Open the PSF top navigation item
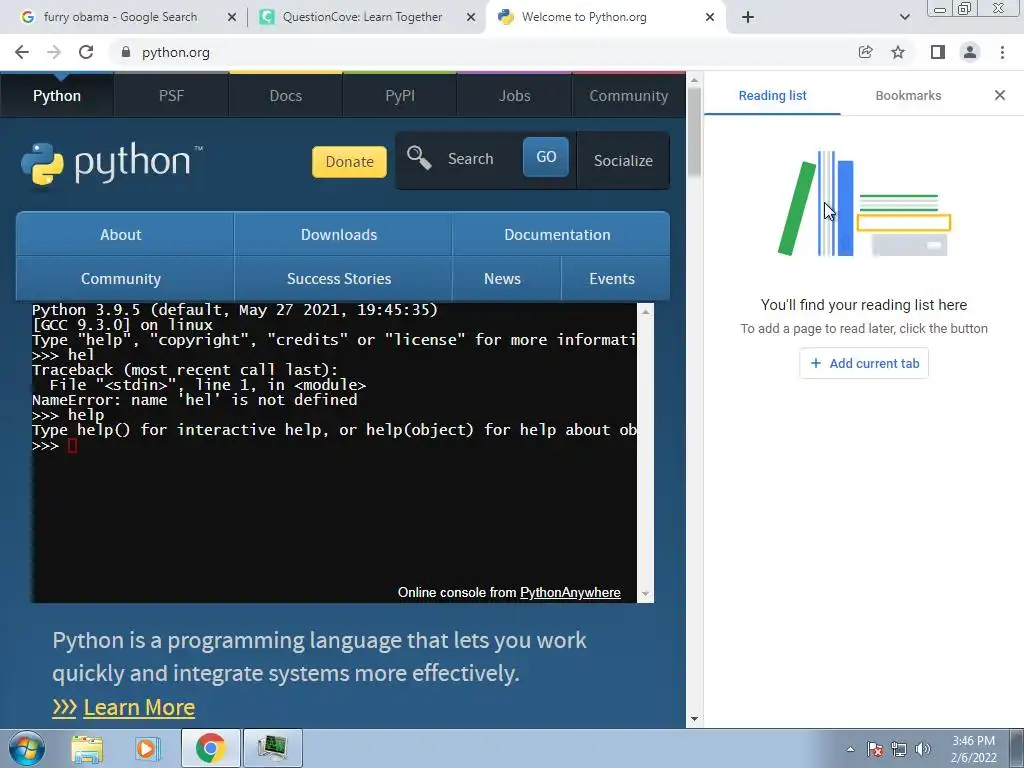The height and width of the screenshot is (768, 1024). (171, 95)
